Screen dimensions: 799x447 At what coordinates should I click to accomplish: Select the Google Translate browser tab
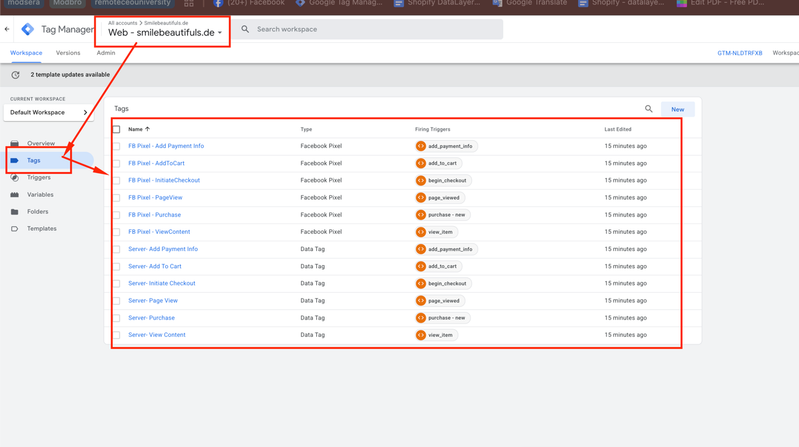pos(530,3)
